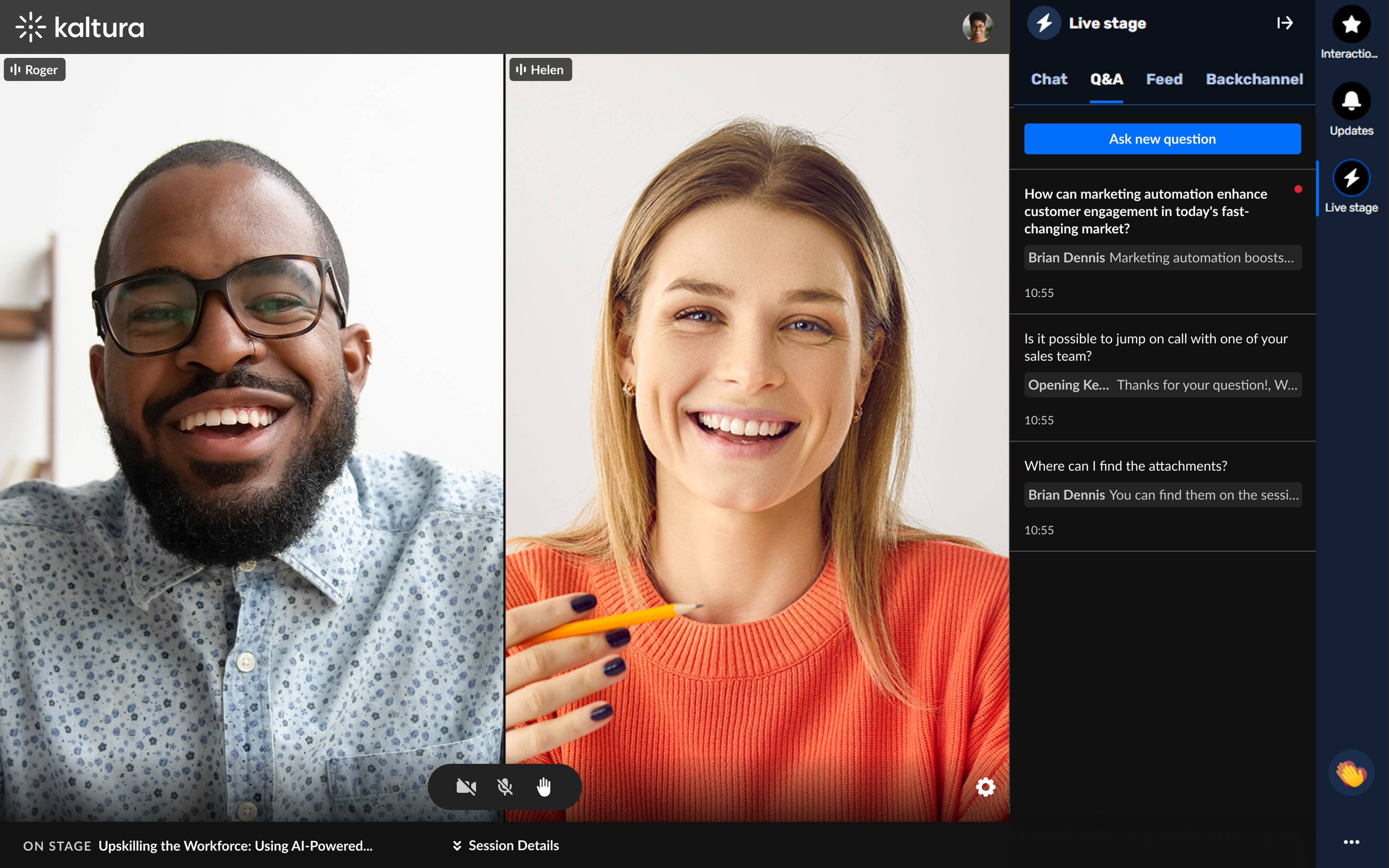This screenshot has width=1389, height=868.
Task: Open the Feed tab
Action: point(1164,79)
